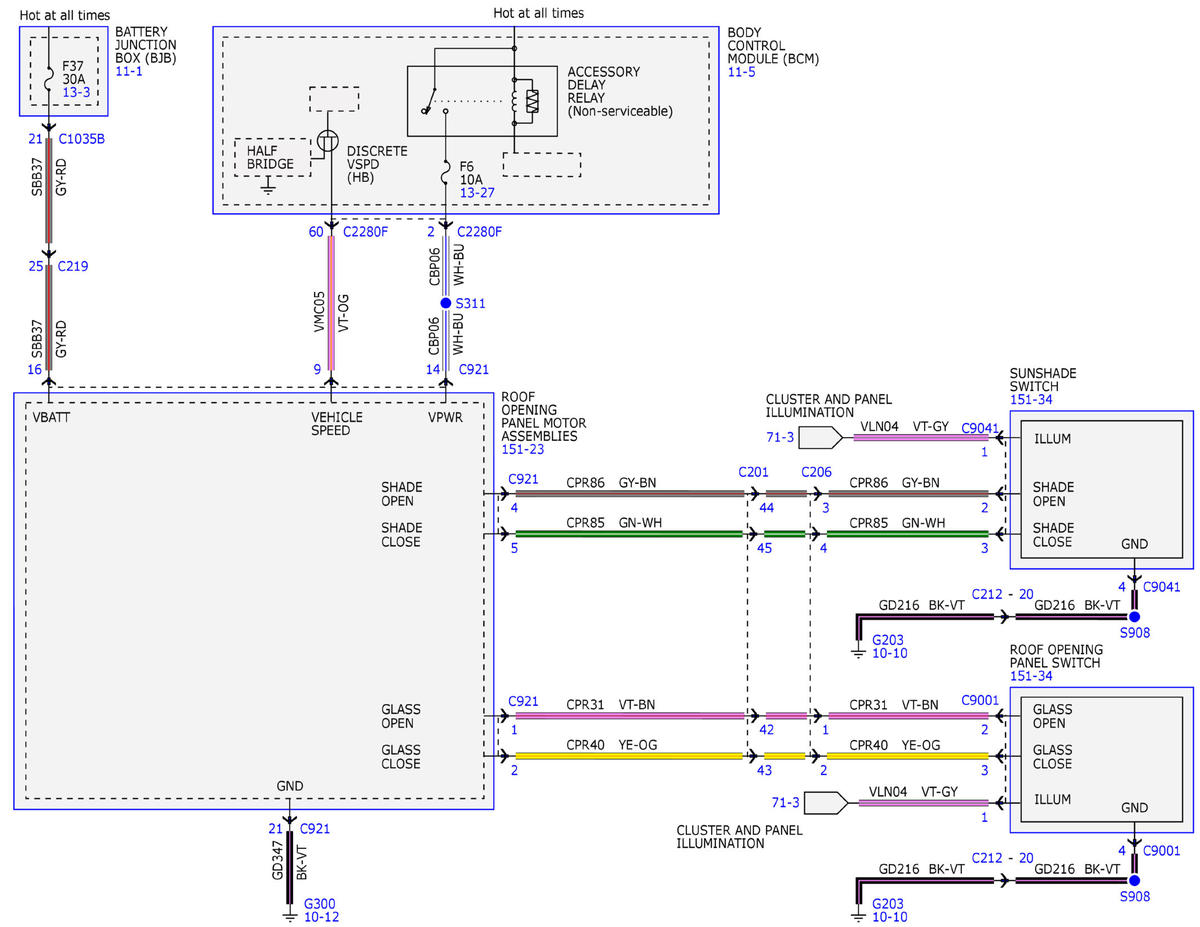Image resolution: width=1200 pixels, height=927 pixels.
Task: Click the S311 splice label
Action: click(469, 303)
